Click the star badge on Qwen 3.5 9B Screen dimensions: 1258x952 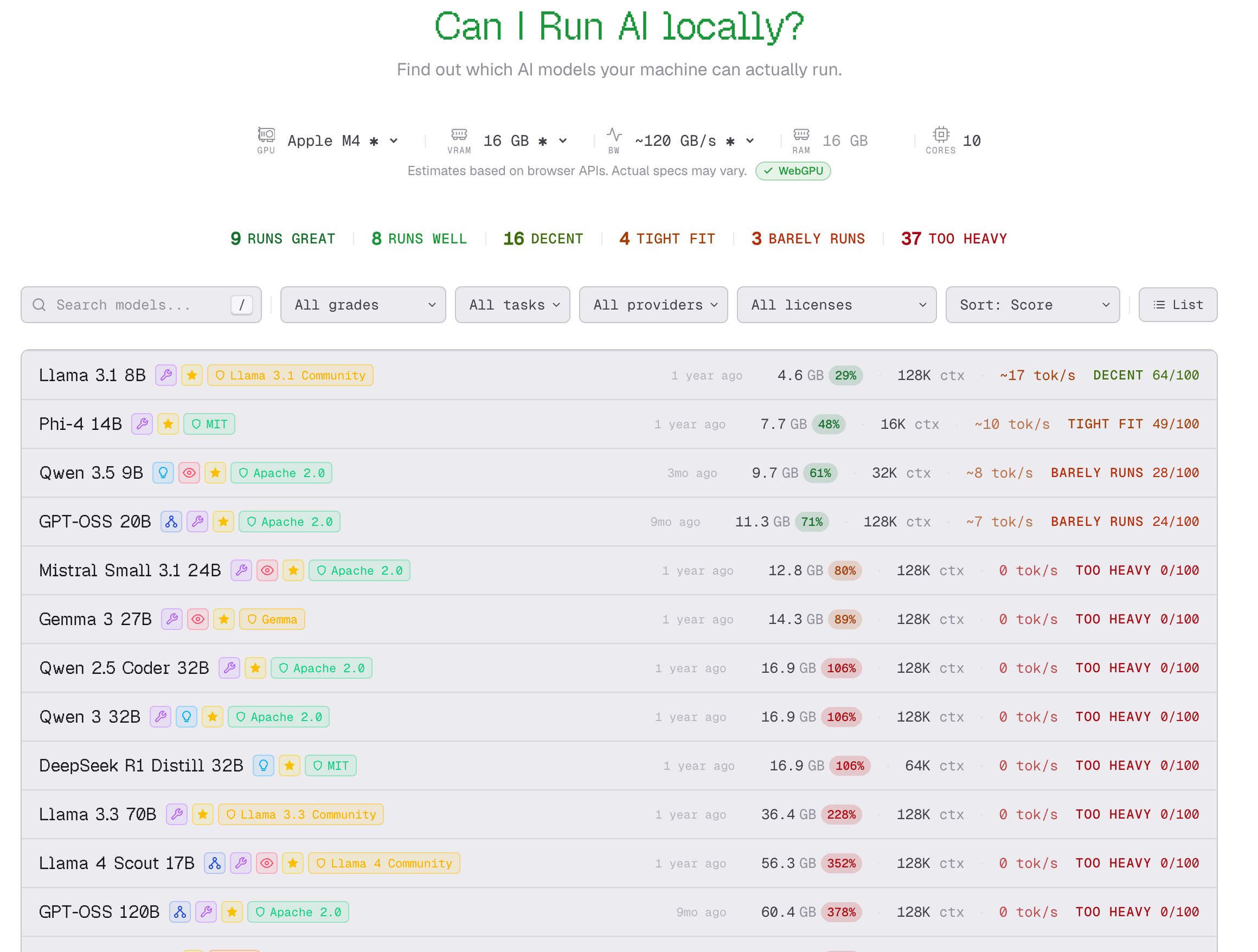click(216, 473)
